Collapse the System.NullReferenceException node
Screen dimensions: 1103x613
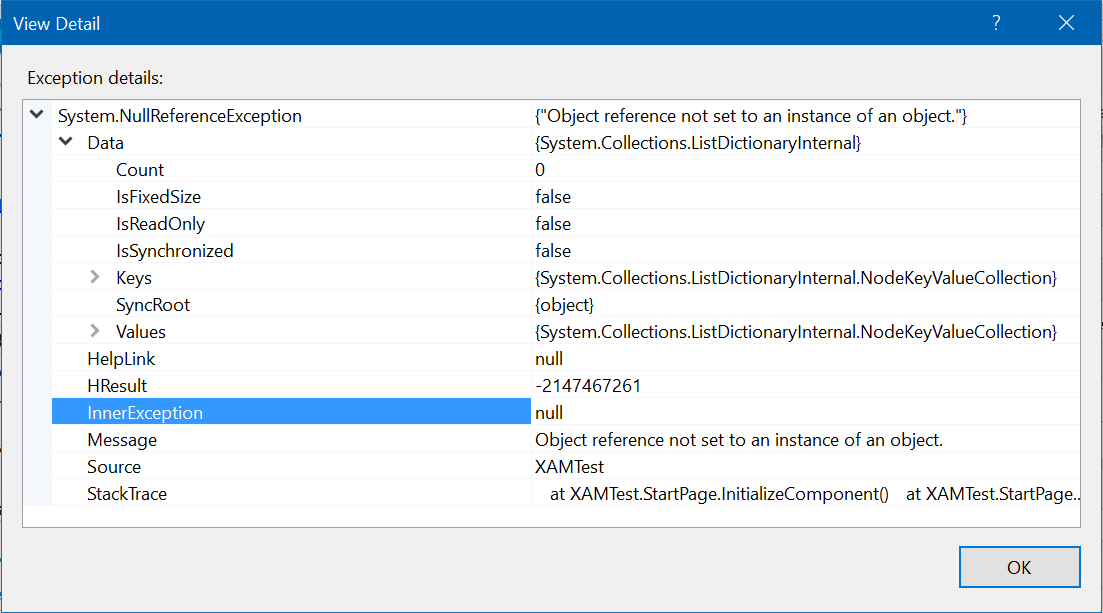[x=36, y=115]
